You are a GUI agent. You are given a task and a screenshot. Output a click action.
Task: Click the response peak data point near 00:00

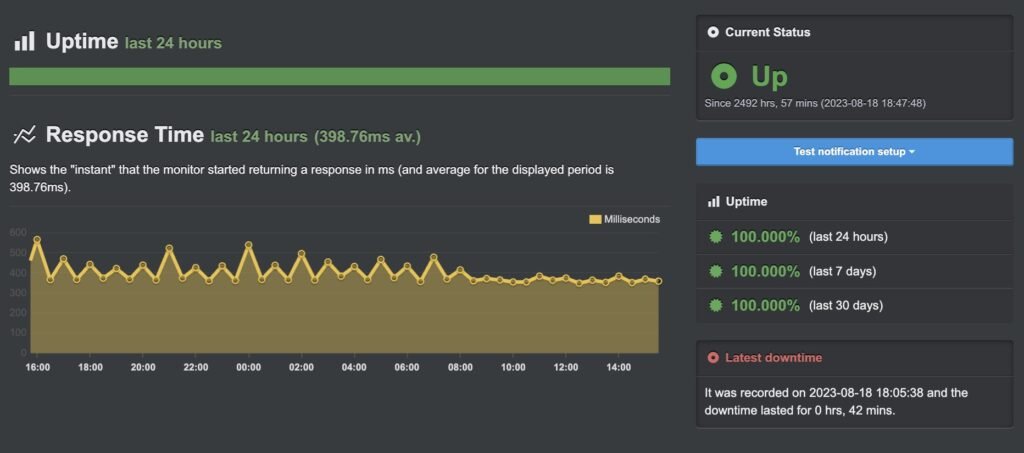pyautogui.click(x=249, y=244)
